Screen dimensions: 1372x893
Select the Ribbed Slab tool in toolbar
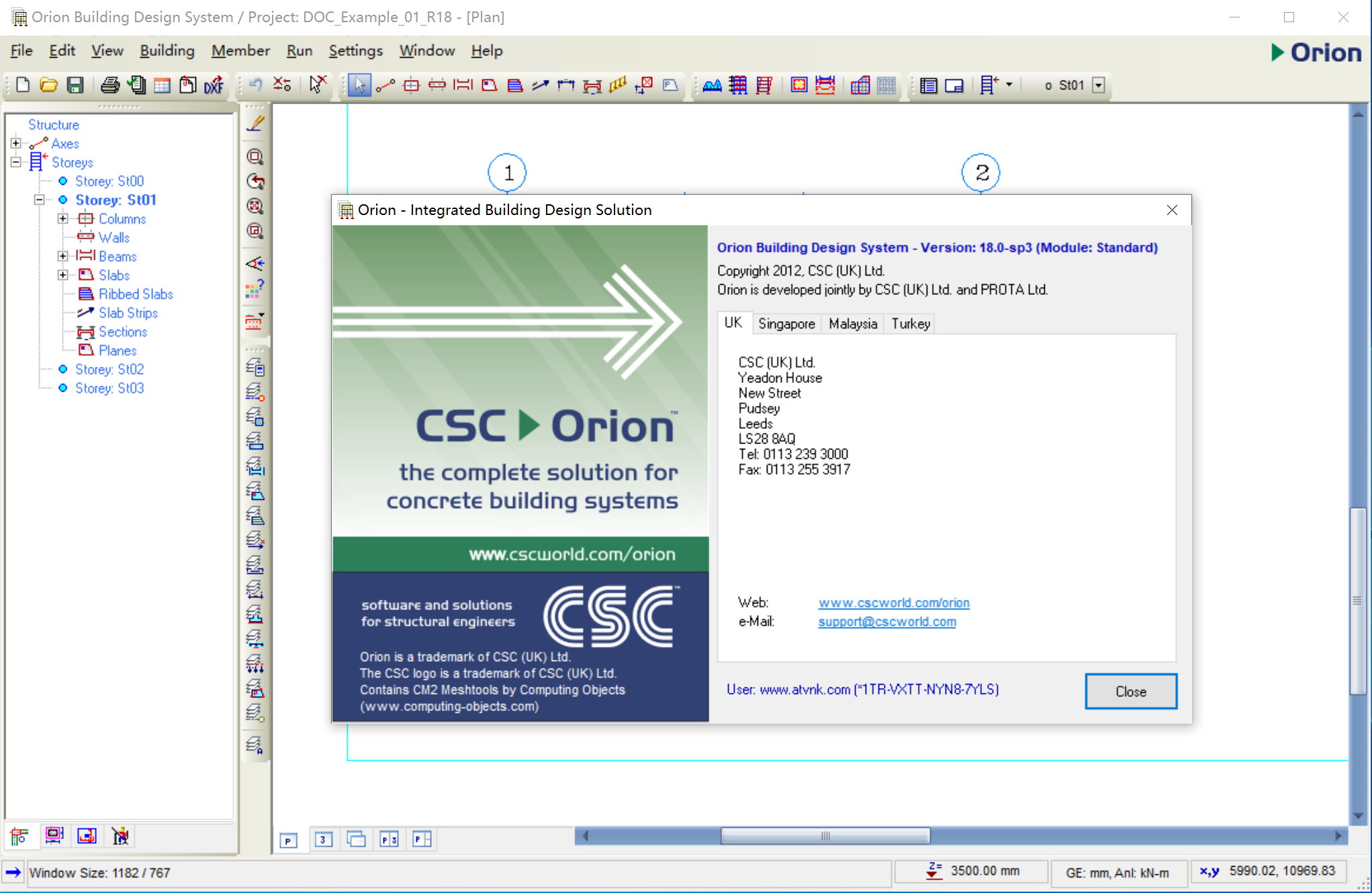[515, 85]
